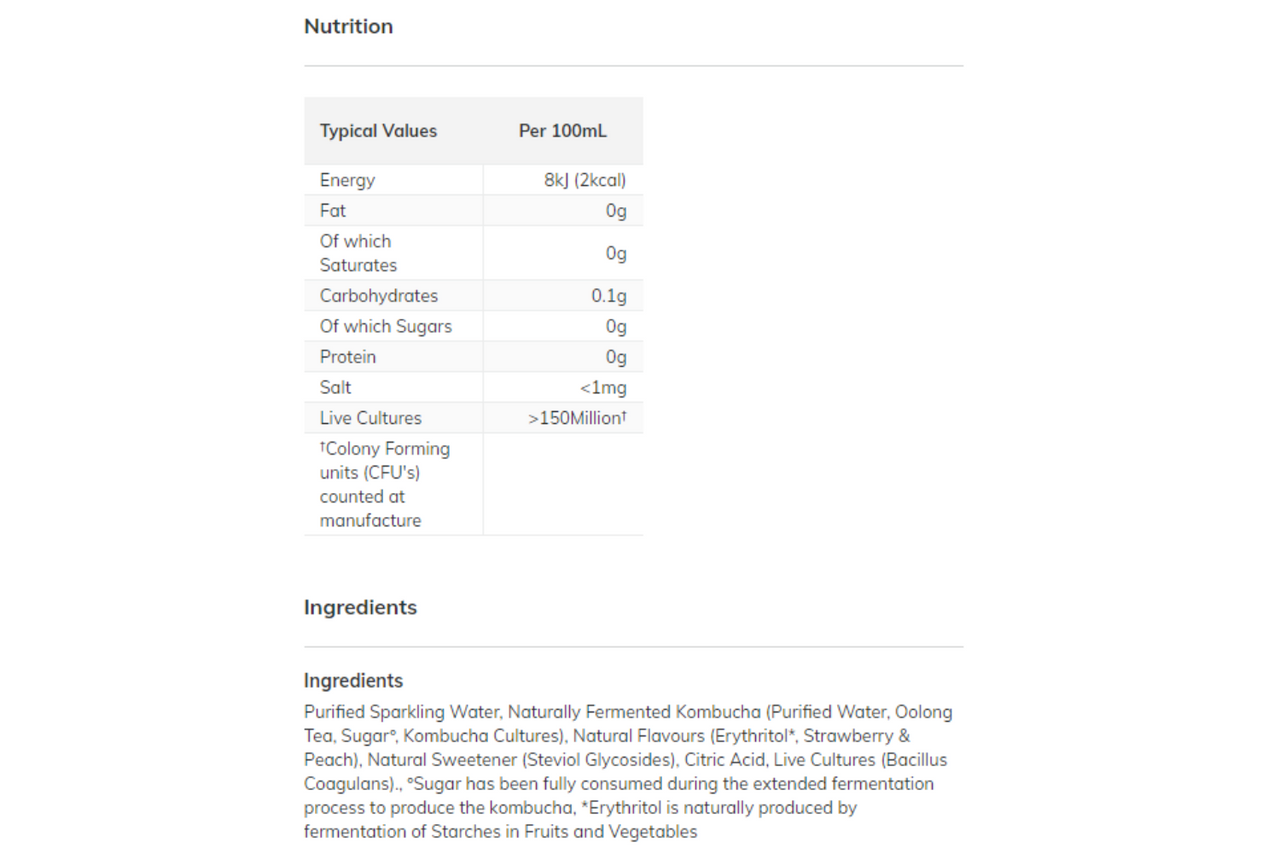1280x853 pixels.
Task: Click the Of which Saturates label
Action: click(x=358, y=253)
